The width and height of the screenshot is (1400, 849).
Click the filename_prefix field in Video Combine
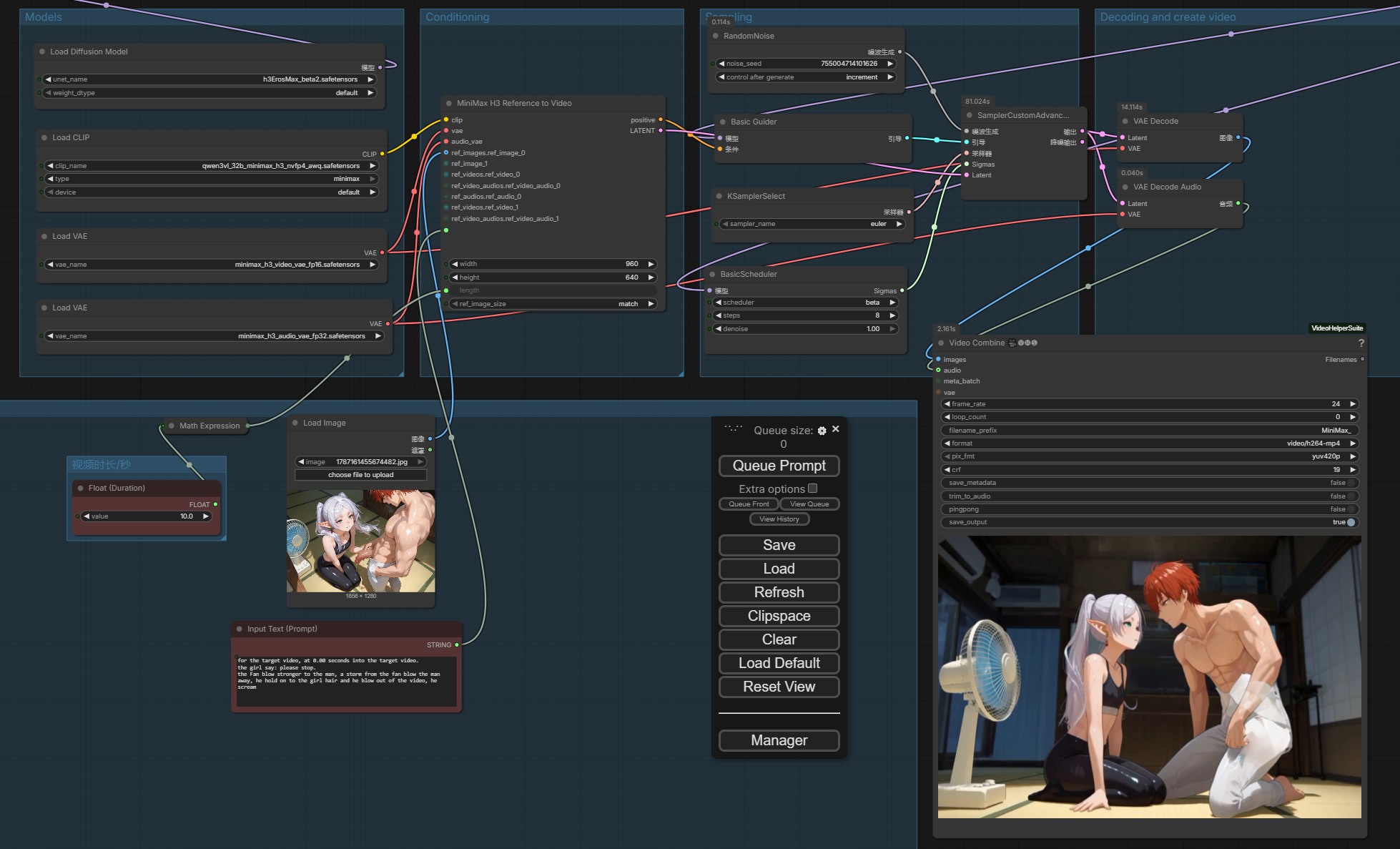pyautogui.click(x=1149, y=431)
